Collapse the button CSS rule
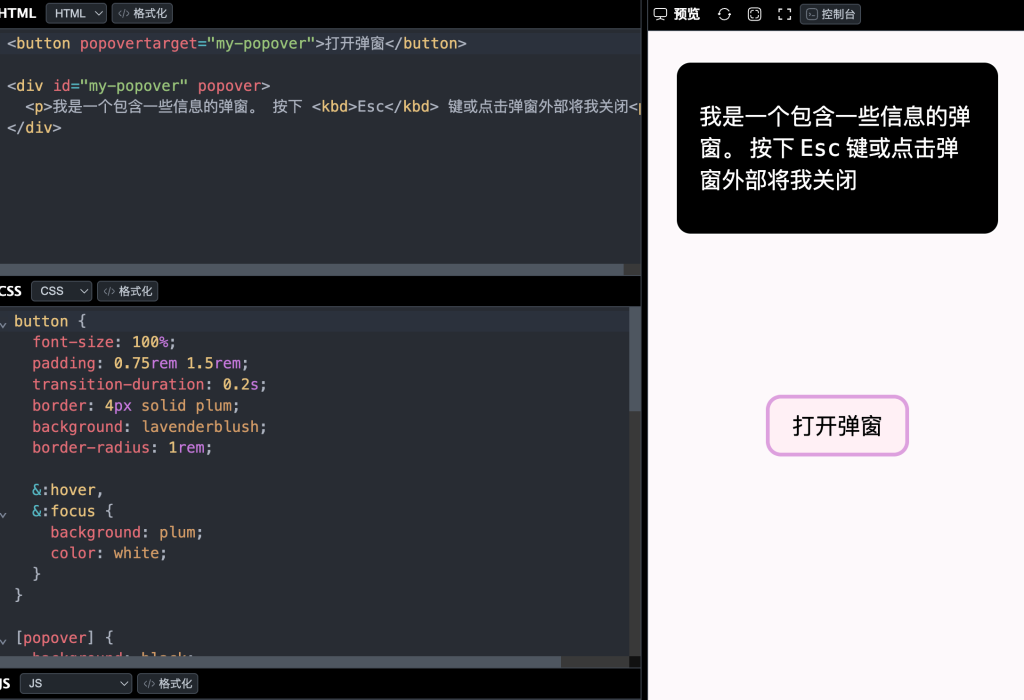The image size is (1024, 700). tap(4, 322)
